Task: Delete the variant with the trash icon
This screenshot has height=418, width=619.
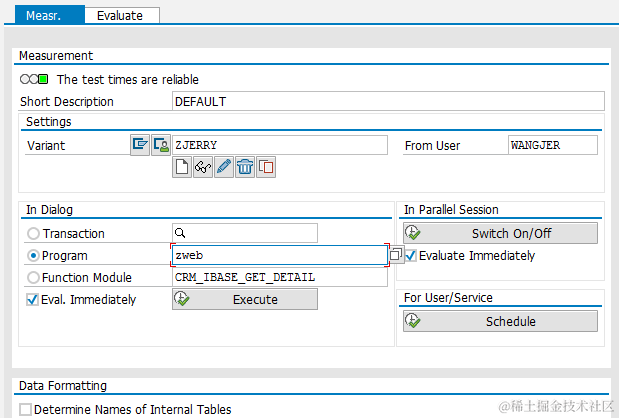Action: click(245, 167)
